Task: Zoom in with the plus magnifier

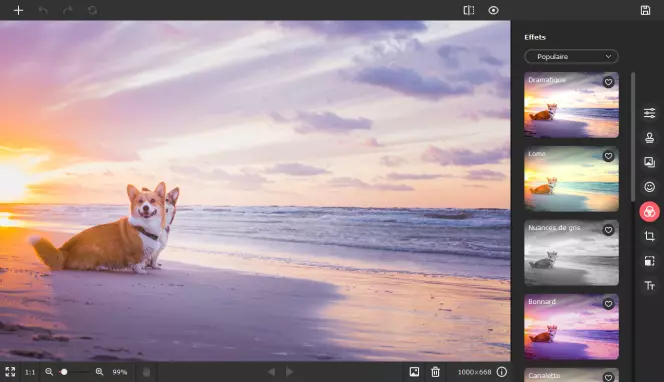Action: pyautogui.click(x=100, y=372)
